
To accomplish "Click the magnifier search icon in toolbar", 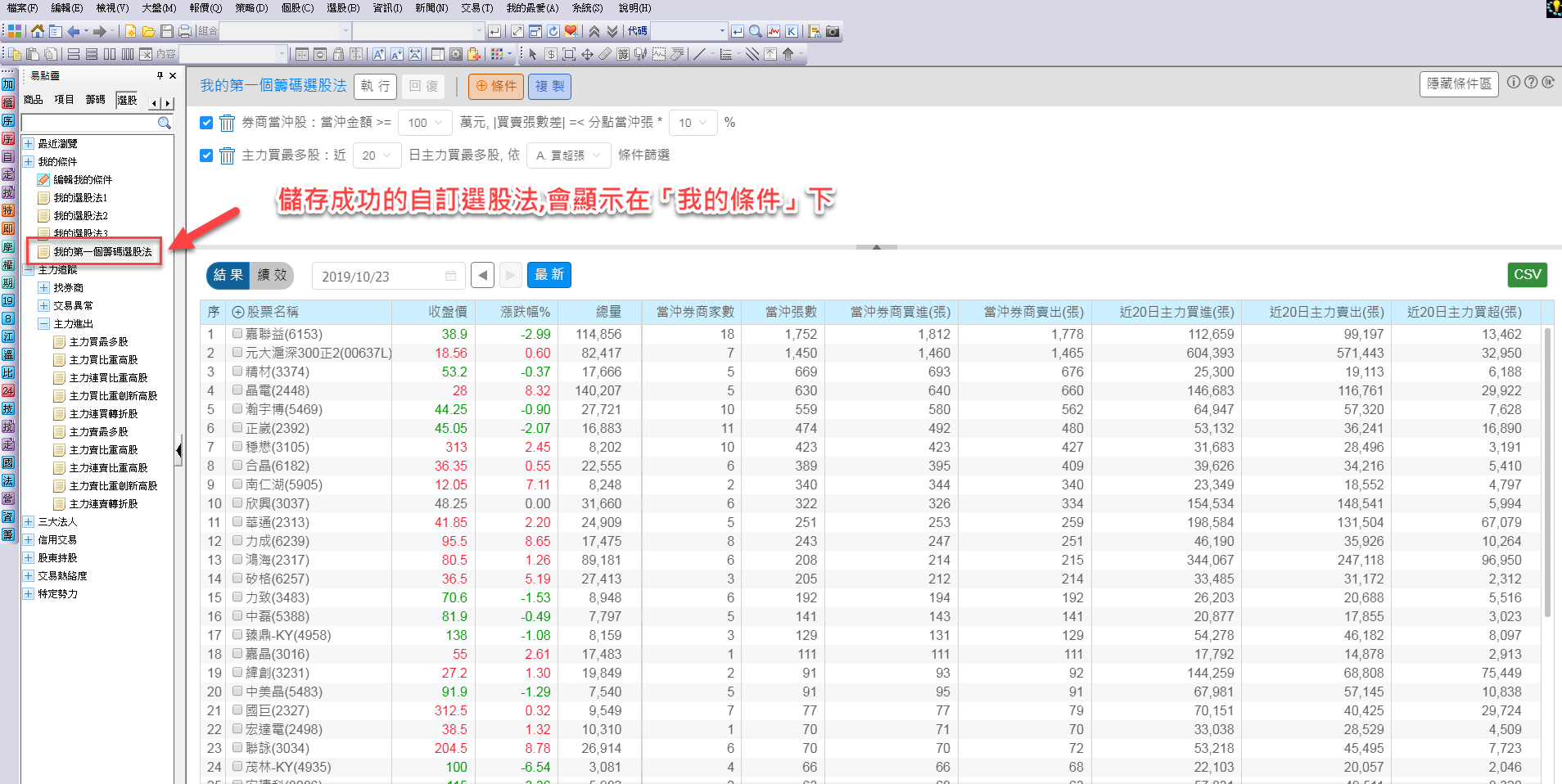I will (756, 31).
